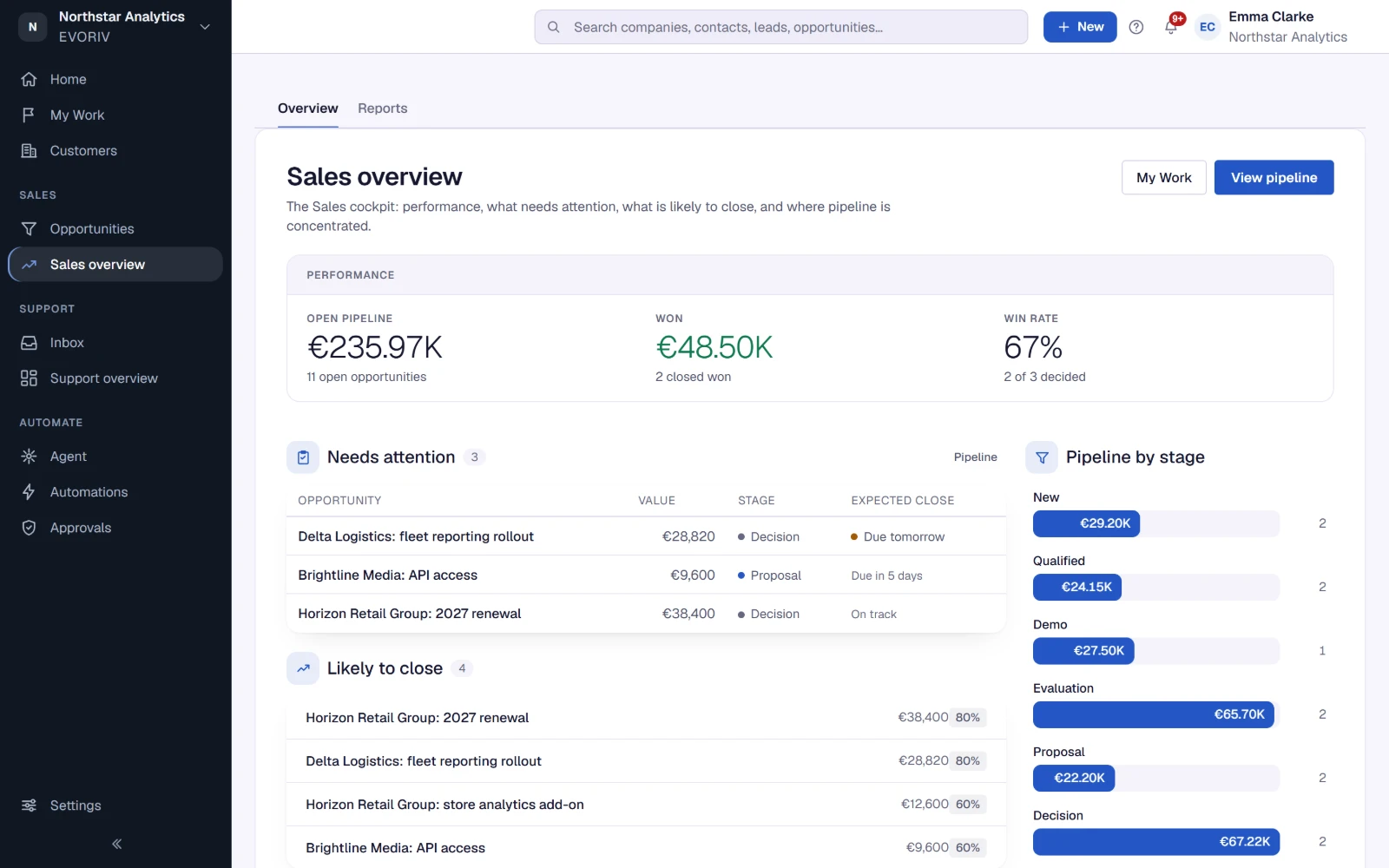Click the search magnifier icon
The height and width of the screenshot is (868, 1389).
click(553, 27)
